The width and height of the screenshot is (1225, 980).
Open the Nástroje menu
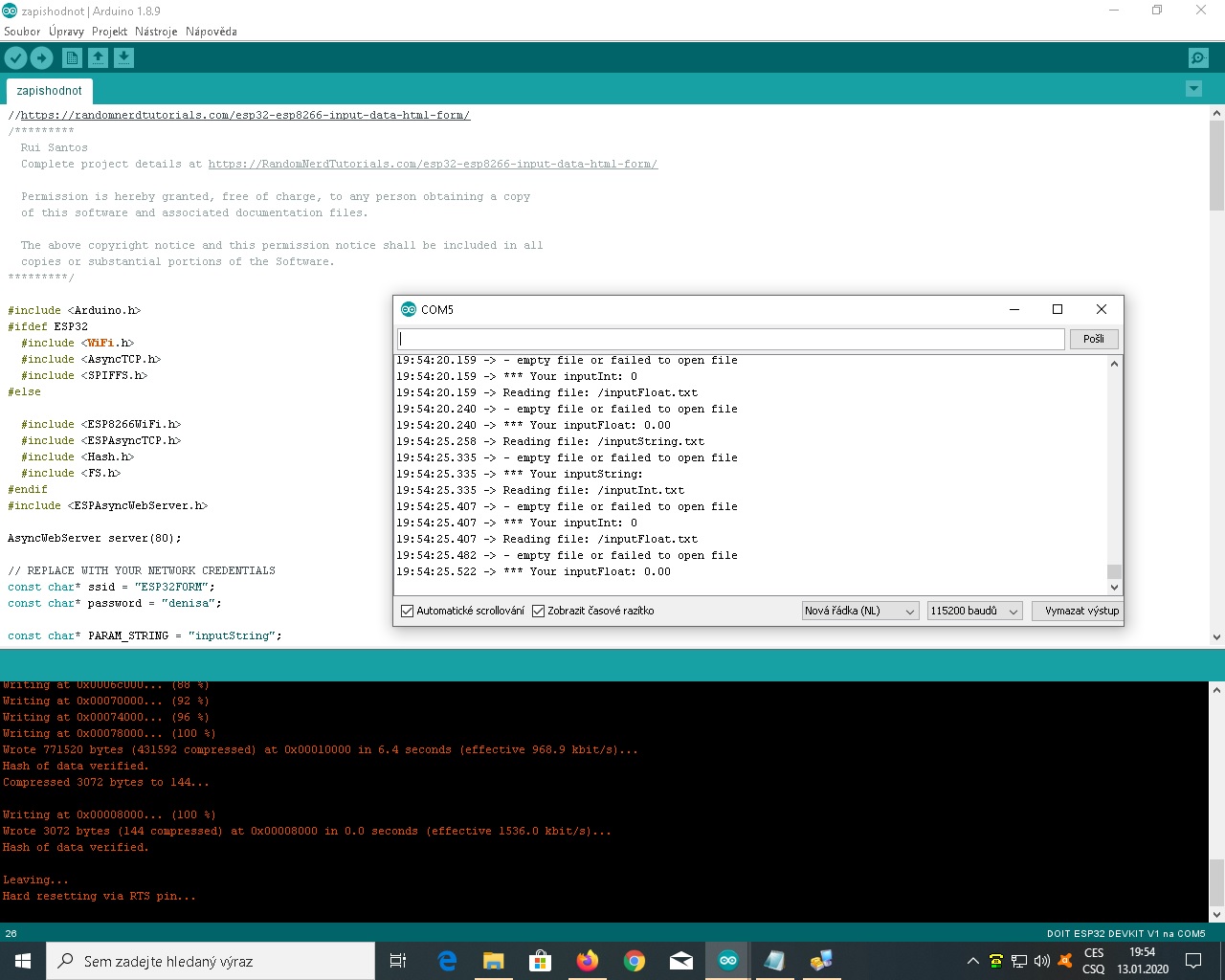156,32
